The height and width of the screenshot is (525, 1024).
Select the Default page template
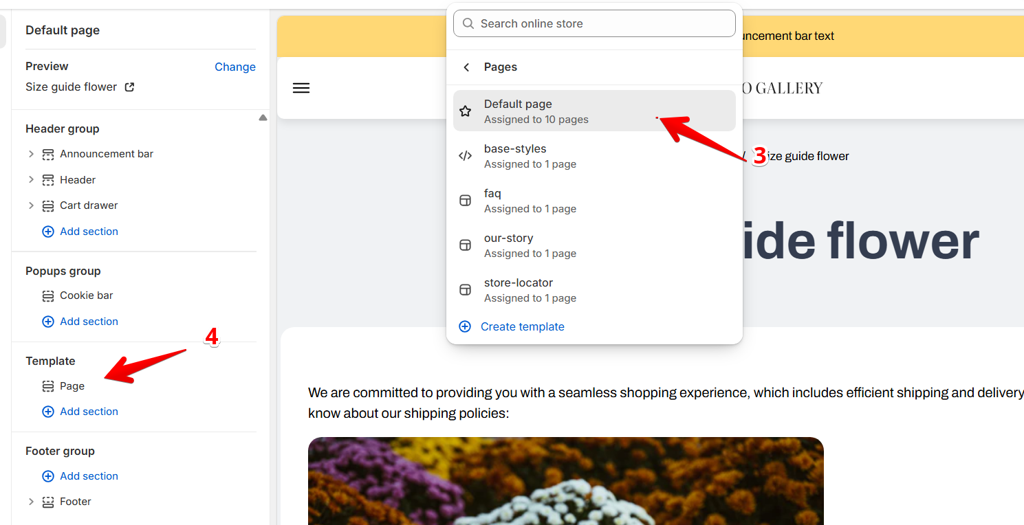(594, 111)
